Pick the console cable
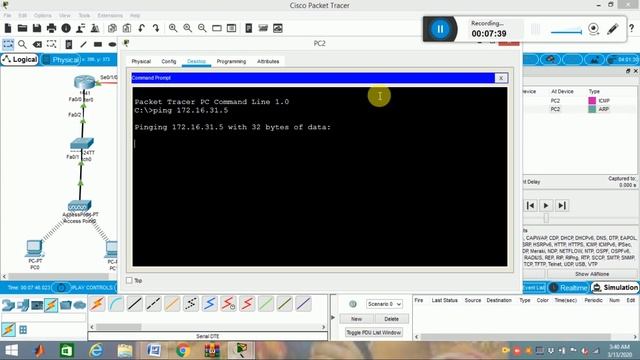The image size is (640, 360). click(x=116, y=304)
